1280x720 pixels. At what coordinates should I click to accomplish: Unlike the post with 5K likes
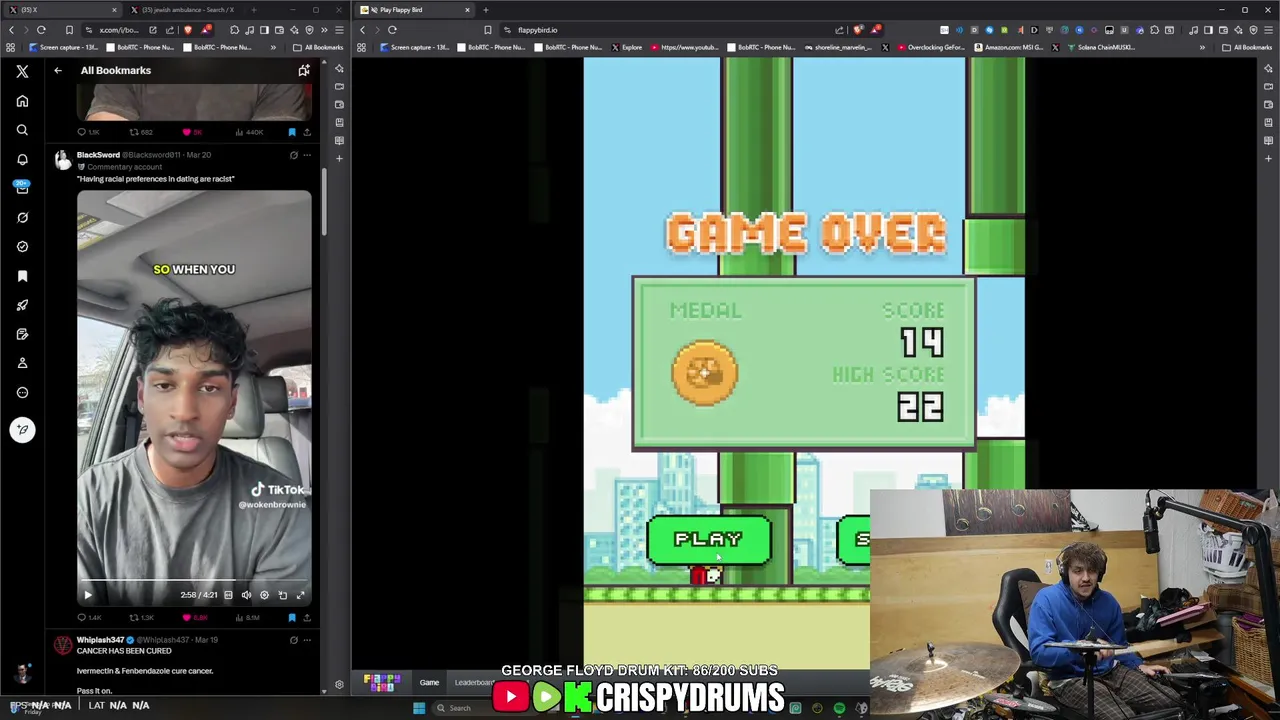click(x=192, y=132)
